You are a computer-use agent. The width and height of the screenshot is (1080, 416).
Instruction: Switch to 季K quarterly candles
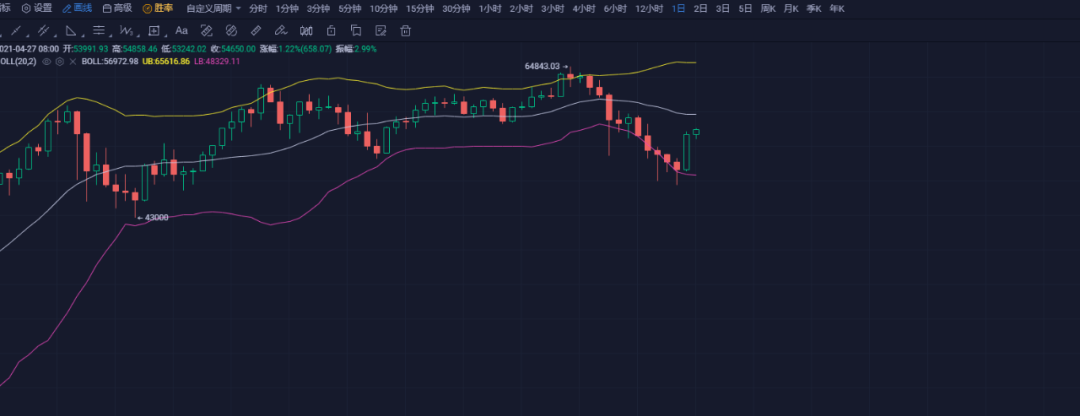(x=813, y=8)
